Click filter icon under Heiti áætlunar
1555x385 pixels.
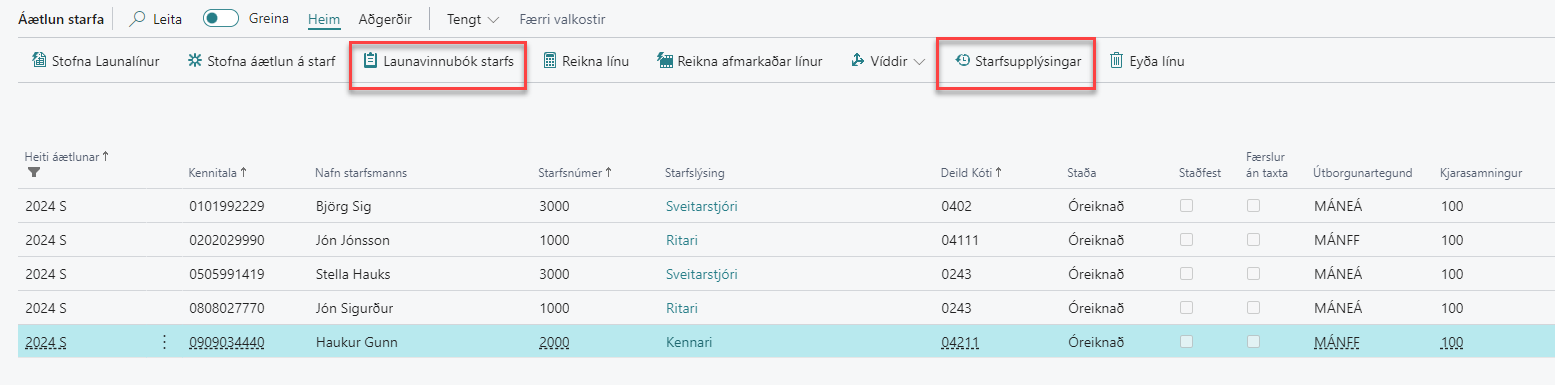32,173
